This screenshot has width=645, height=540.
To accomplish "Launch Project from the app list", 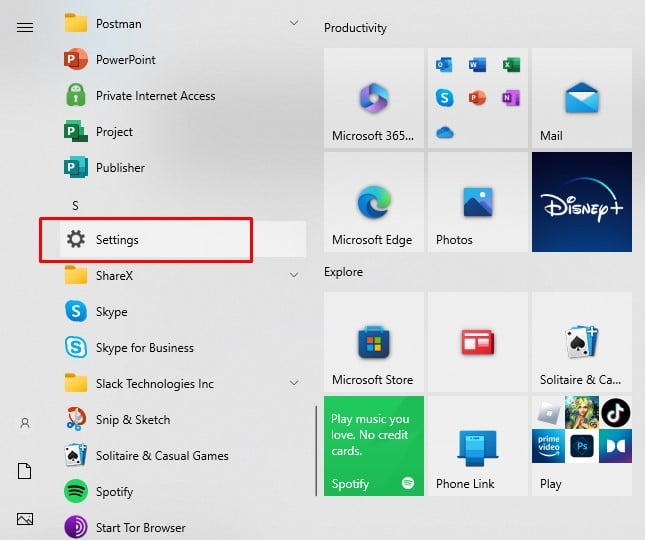I will pyautogui.click(x=183, y=132).
